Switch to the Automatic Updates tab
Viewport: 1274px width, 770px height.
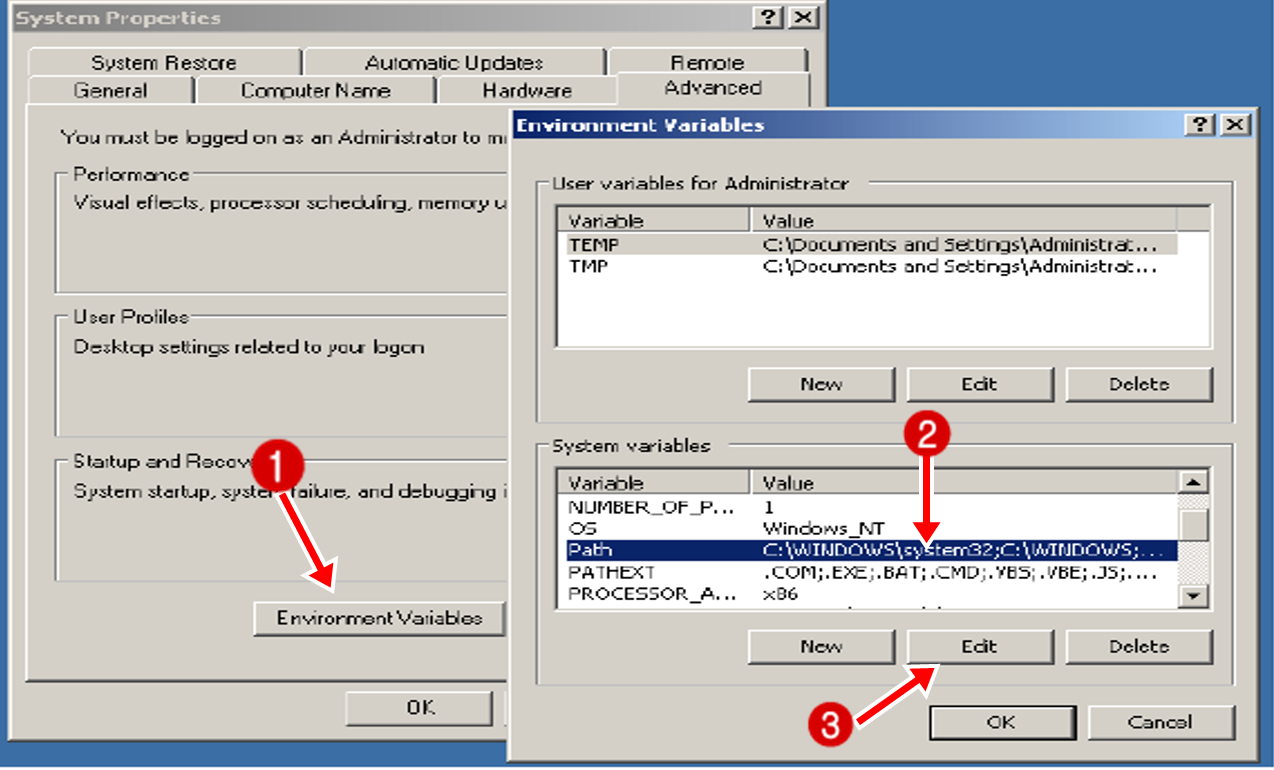tap(453, 61)
